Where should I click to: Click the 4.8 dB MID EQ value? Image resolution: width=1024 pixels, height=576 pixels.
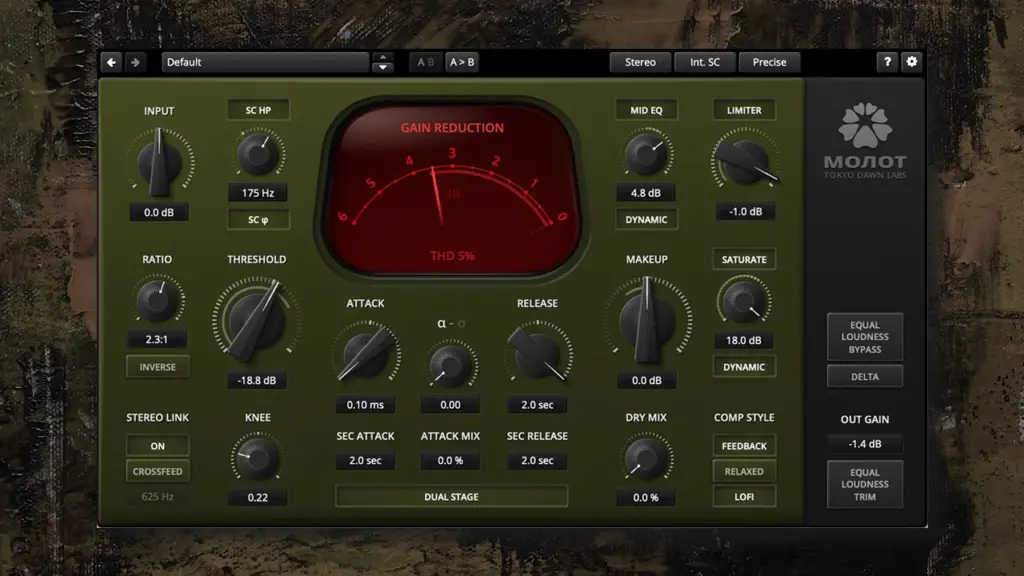tap(646, 193)
